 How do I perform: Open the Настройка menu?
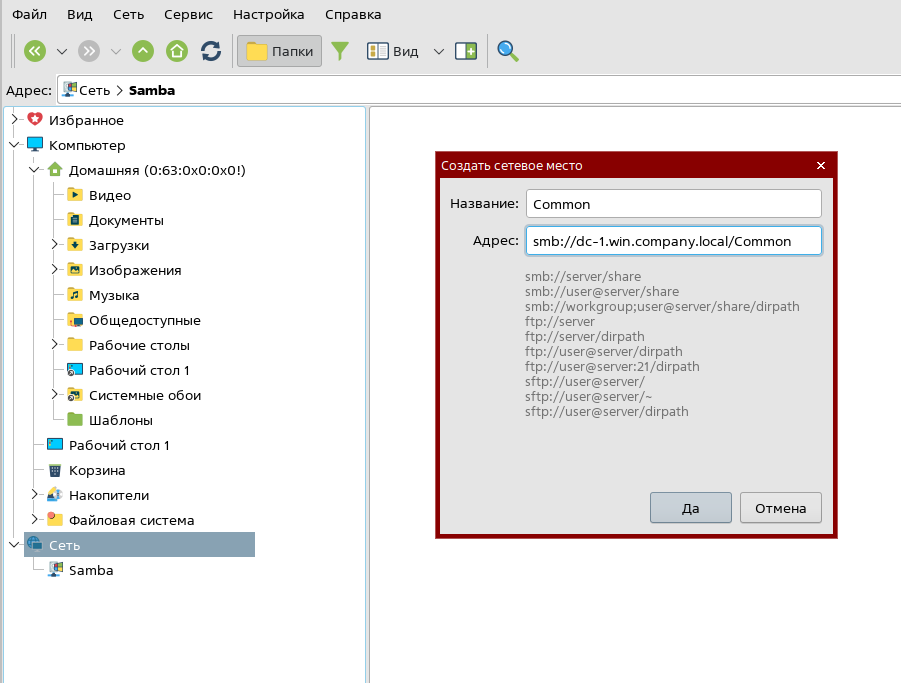(268, 14)
